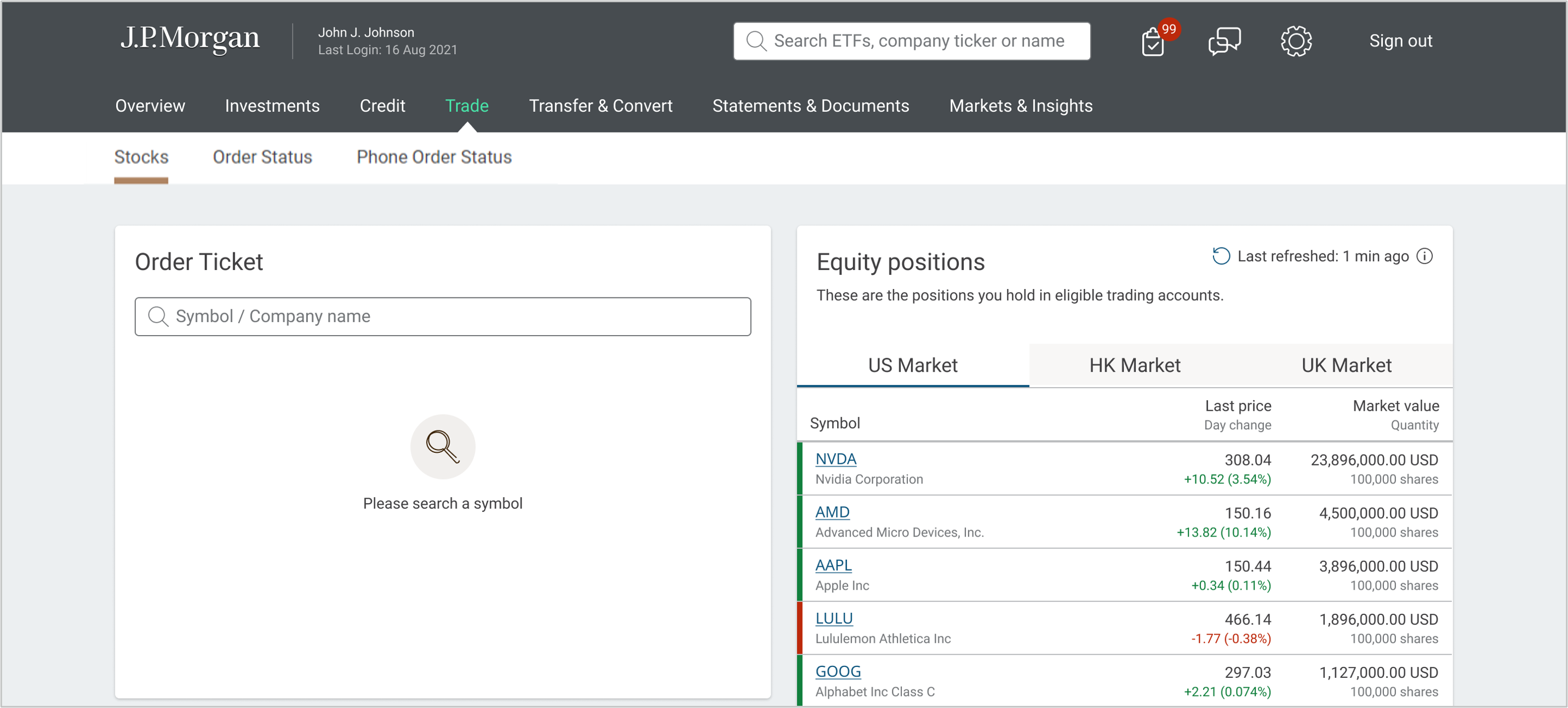Viewport: 1568px width, 708px height.
Task: Open the Transfer & Convert menu
Action: tap(601, 105)
